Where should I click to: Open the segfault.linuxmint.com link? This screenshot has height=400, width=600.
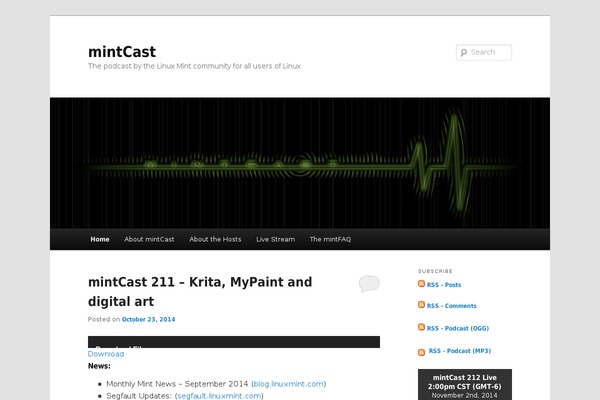pos(219,396)
